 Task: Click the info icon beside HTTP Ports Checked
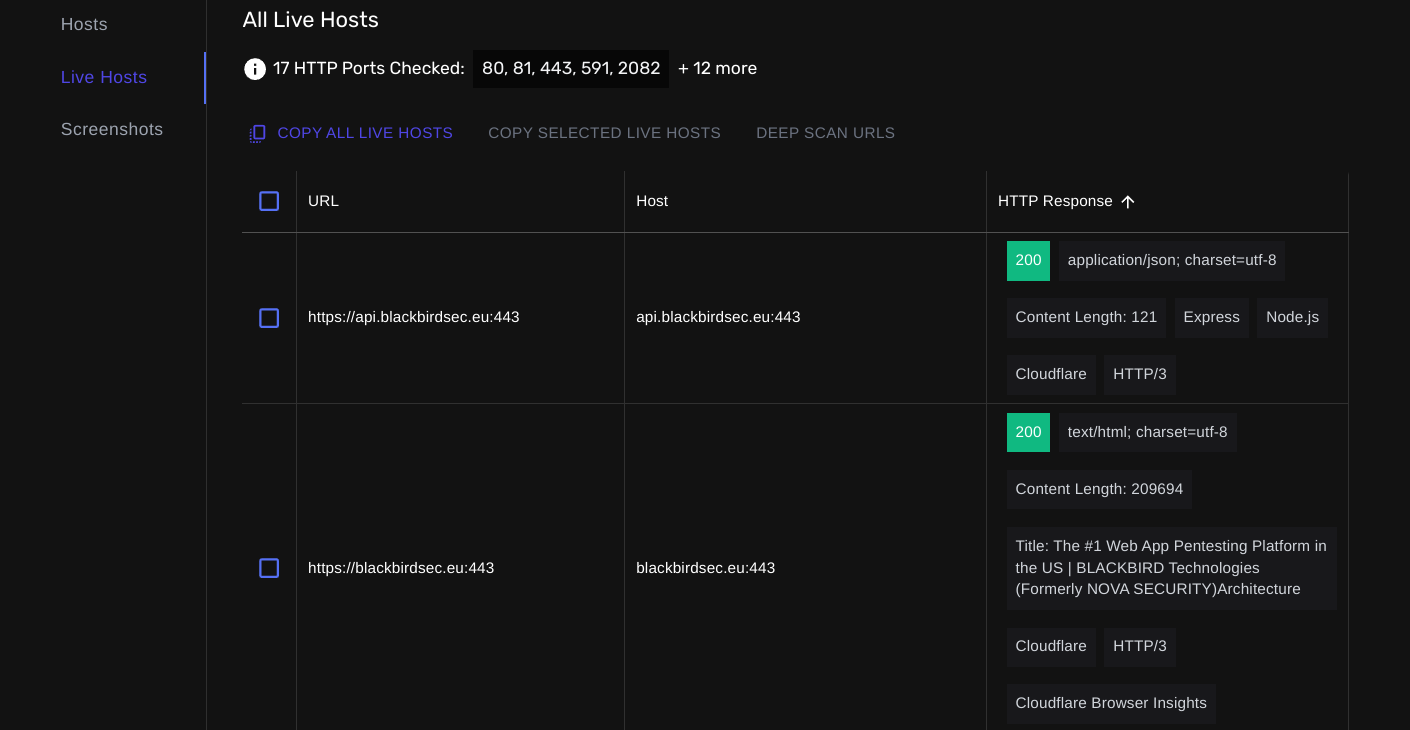[x=255, y=69]
